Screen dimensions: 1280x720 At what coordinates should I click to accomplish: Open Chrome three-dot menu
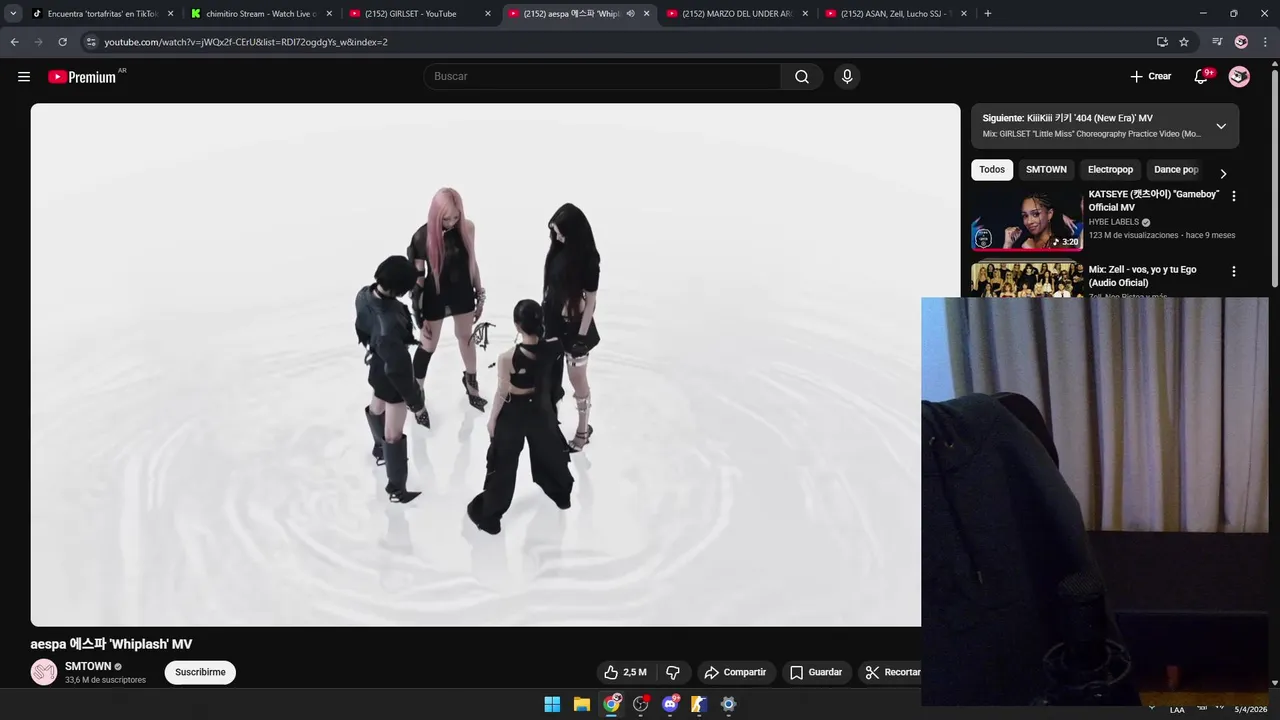pyautogui.click(x=1266, y=42)
